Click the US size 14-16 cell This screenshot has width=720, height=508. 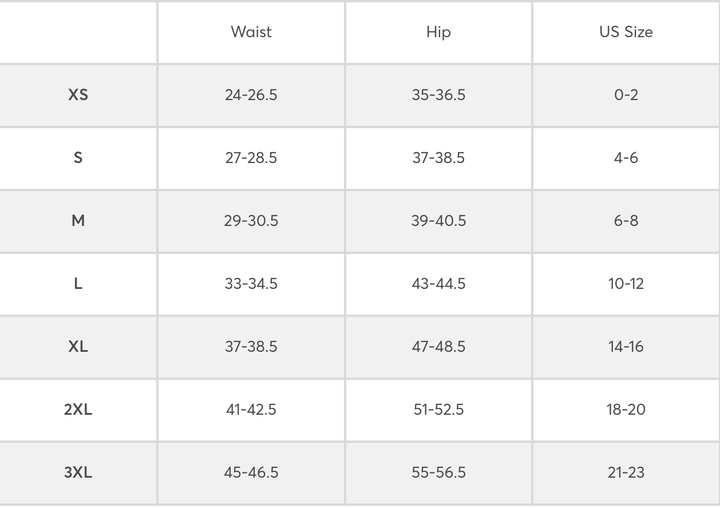(626, 347)
